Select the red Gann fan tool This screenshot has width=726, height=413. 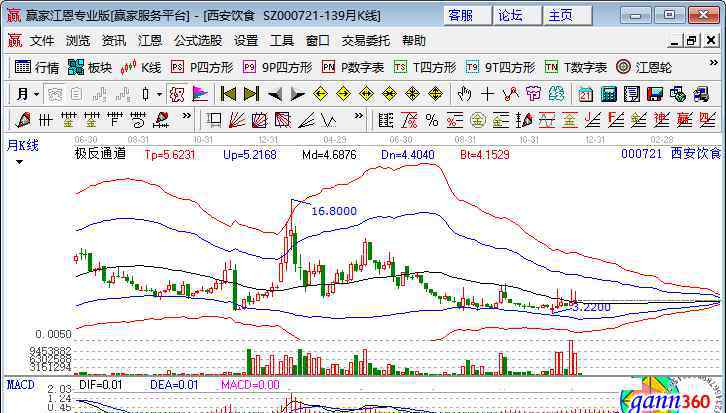pyautogui.click(x=237, y=120)
